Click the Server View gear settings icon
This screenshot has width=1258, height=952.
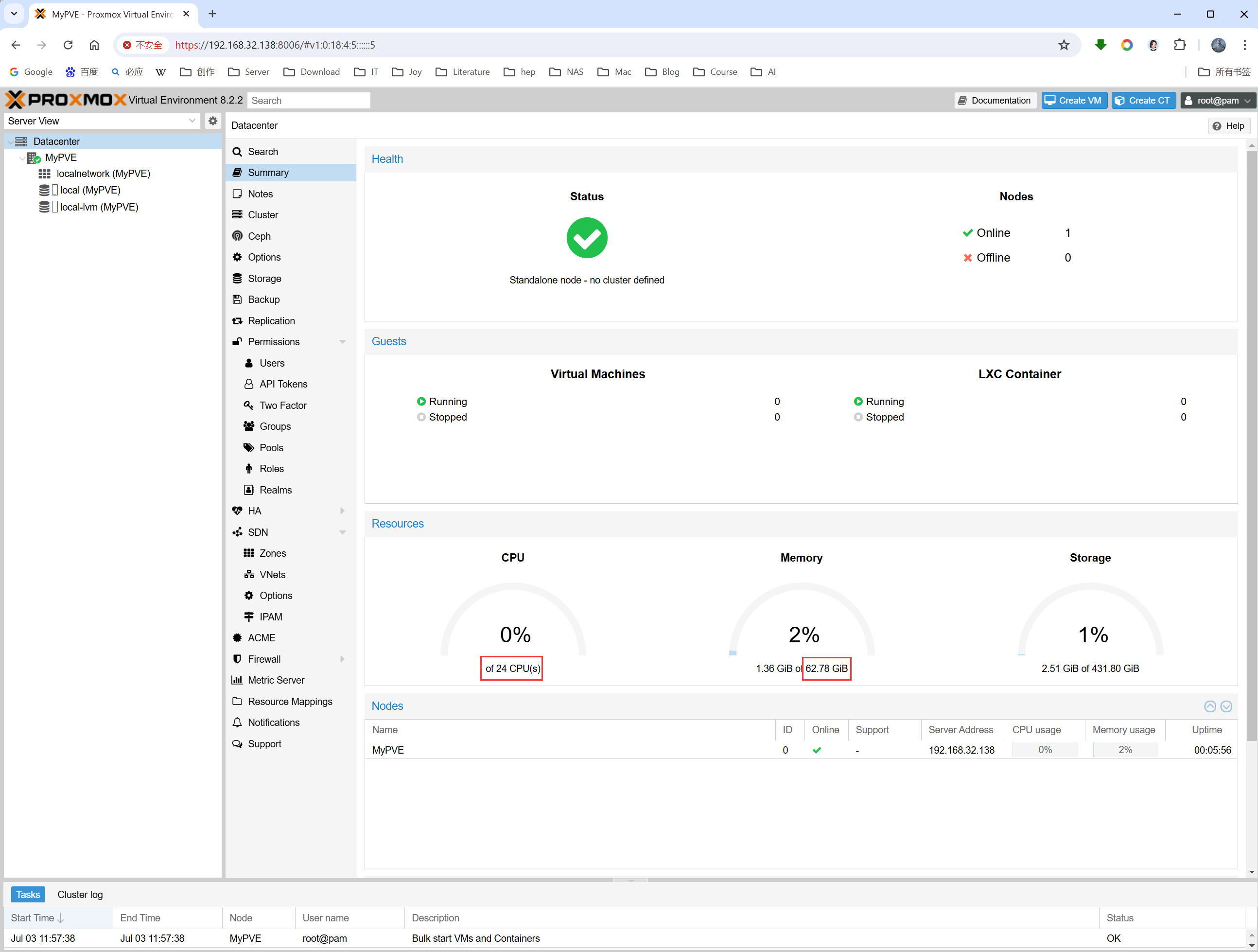[213, 121]
